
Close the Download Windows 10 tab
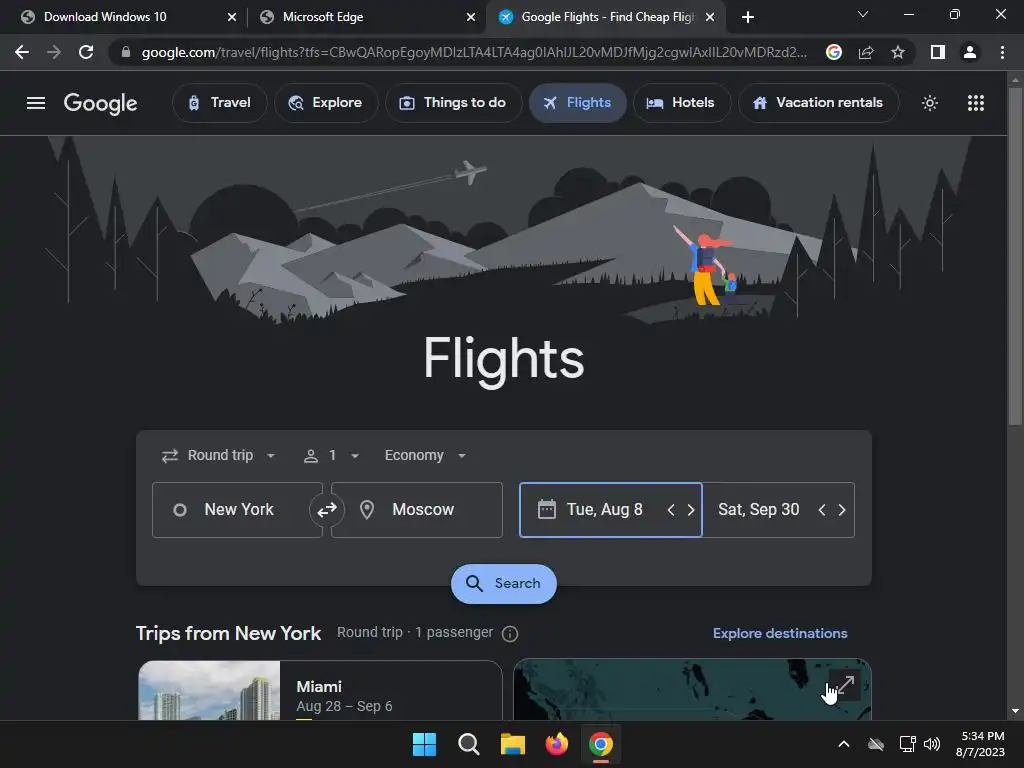pyautogui.click(x=232, y=17)
